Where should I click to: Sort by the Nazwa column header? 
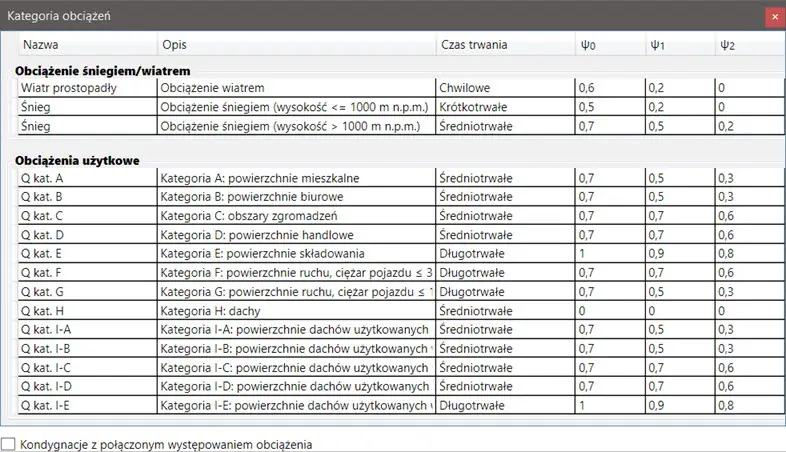[x=41, y=45]
